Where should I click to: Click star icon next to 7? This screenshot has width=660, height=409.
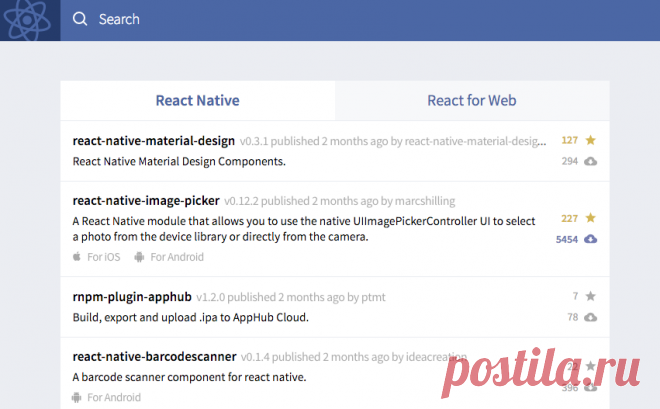[591, 296]
